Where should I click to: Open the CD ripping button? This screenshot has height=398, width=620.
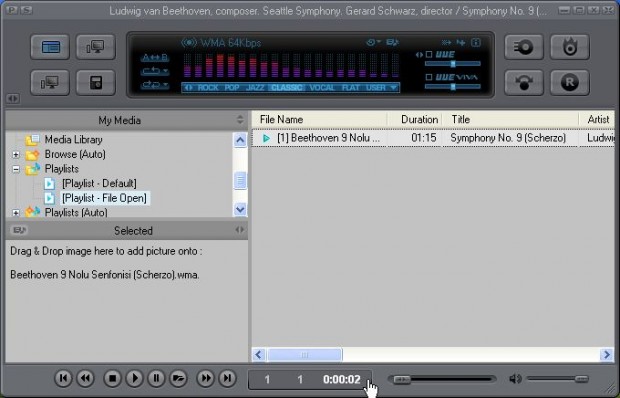click(524, 47)
